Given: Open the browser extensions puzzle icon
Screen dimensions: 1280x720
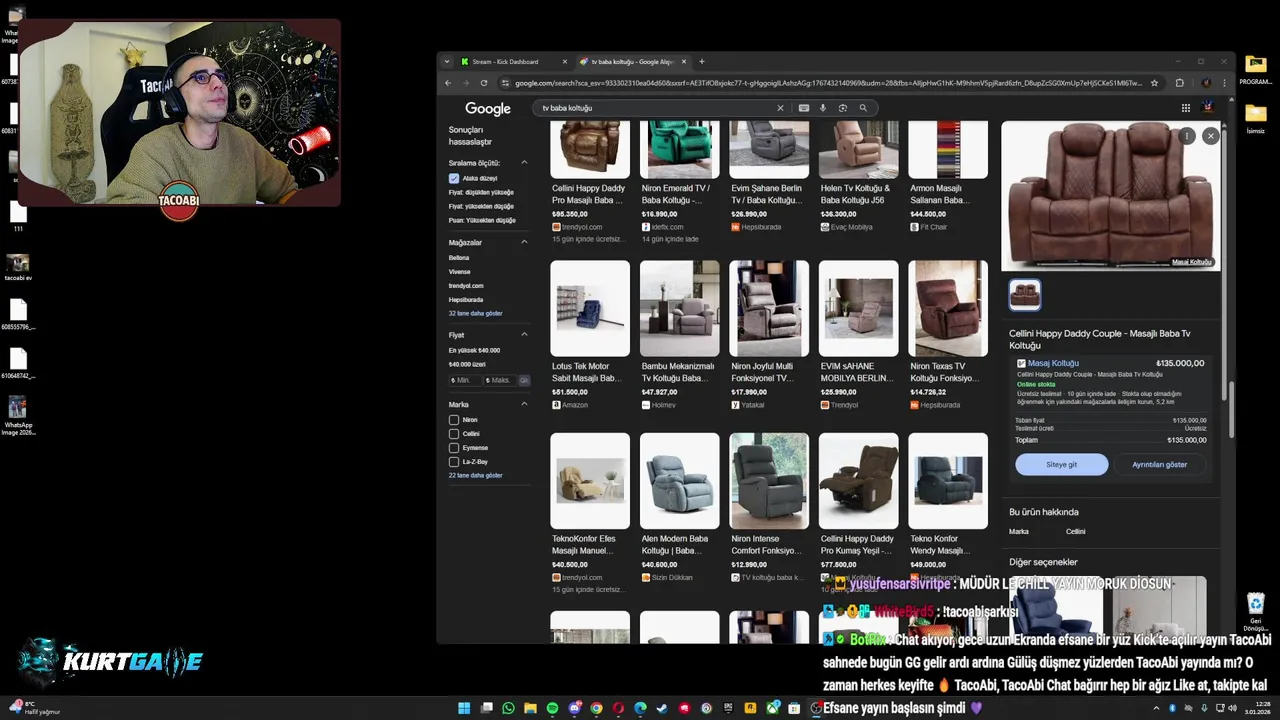Looking at the screenshot, I should [x=1180, y=83].
